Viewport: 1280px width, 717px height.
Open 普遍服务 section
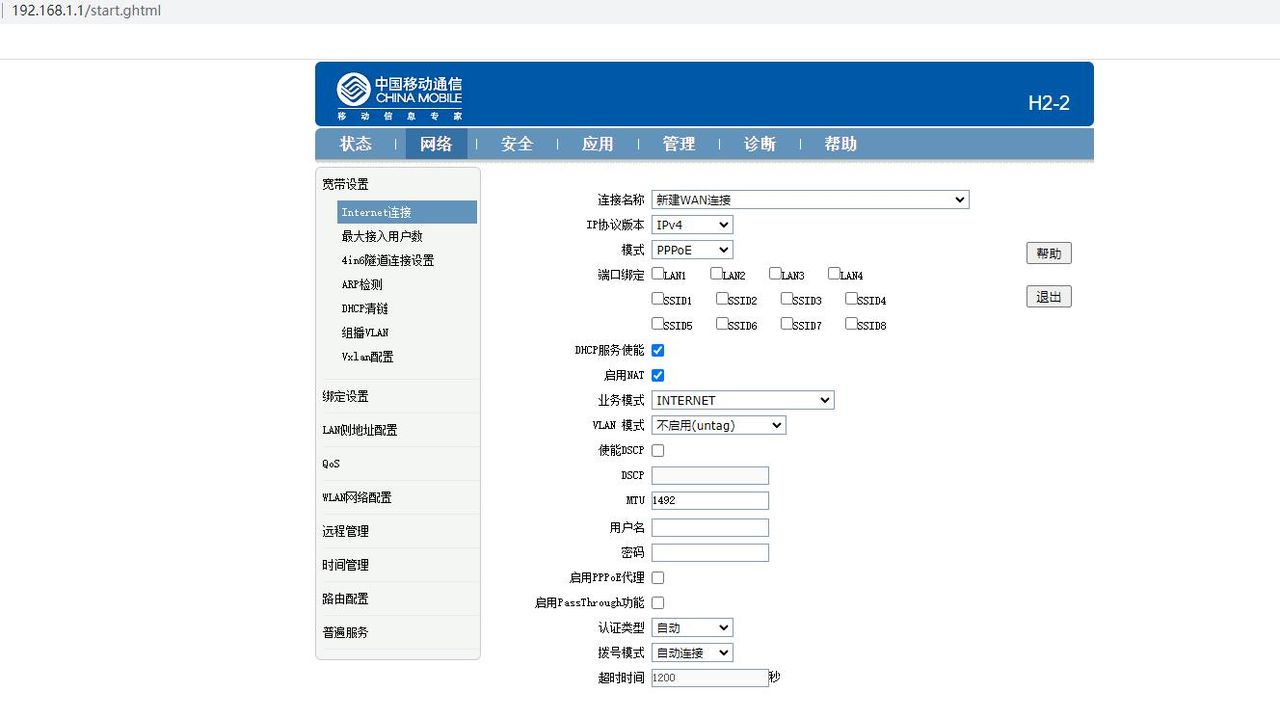pos(345,632)
